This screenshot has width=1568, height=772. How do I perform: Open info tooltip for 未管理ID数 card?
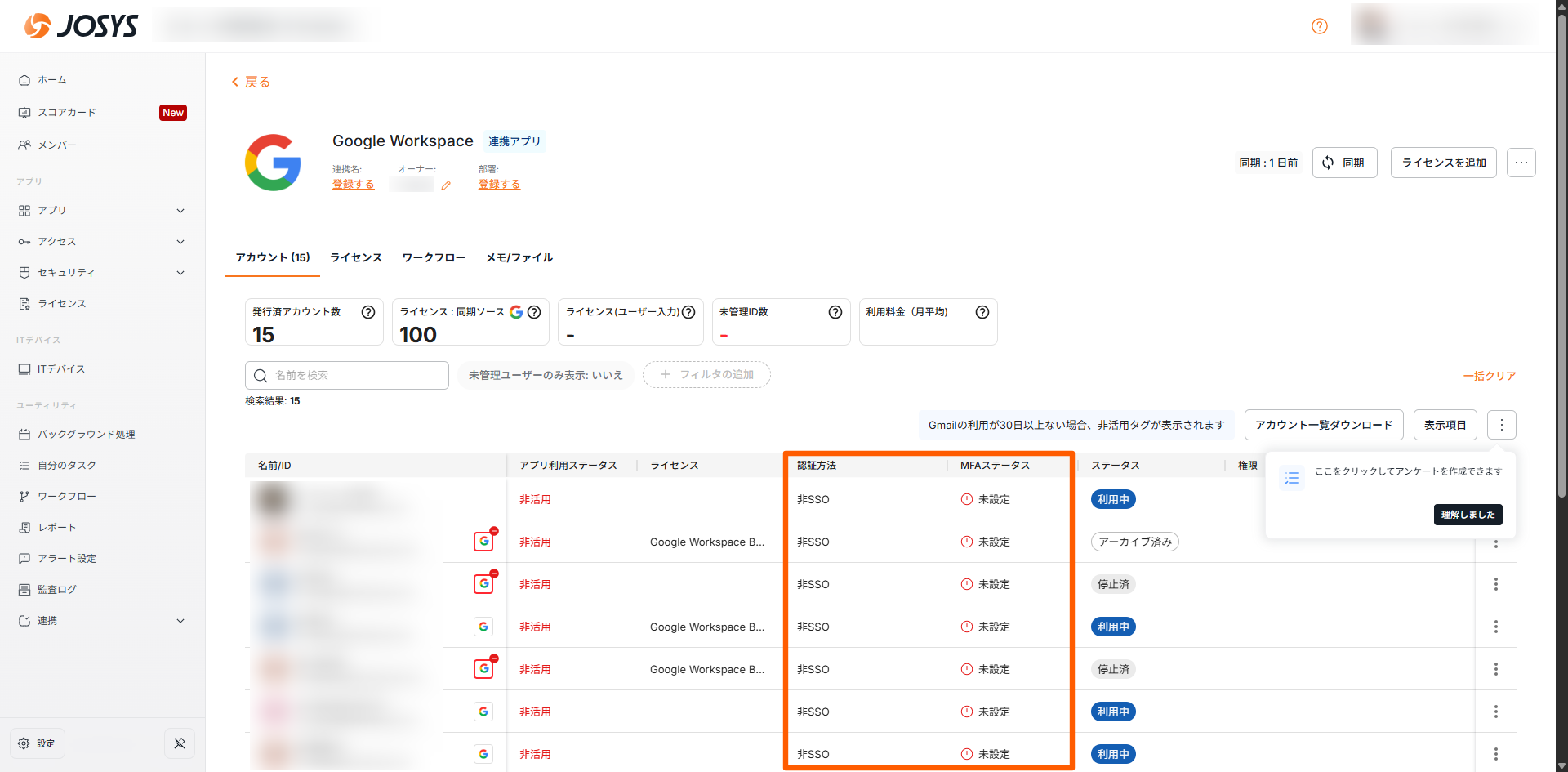tap(835, 312)
